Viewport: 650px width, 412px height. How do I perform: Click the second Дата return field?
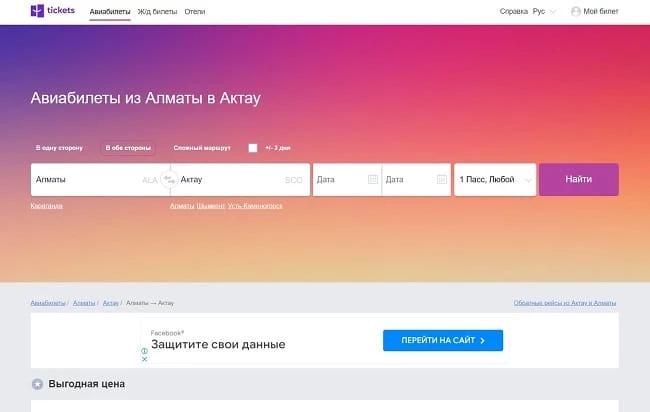tap(416, 179)
